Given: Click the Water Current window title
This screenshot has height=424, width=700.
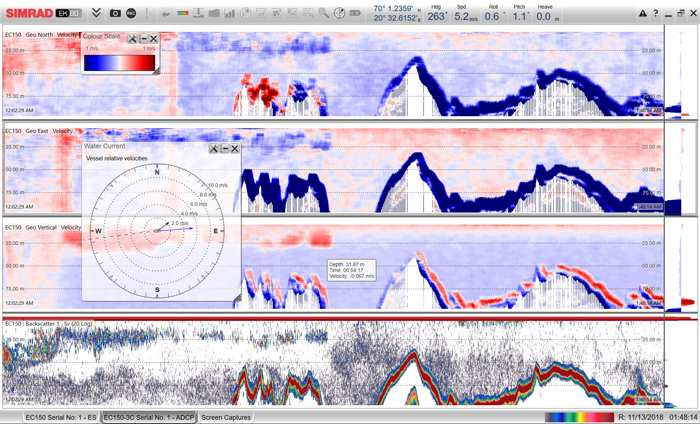Looking at the screenshot, I should pos(105,146).
